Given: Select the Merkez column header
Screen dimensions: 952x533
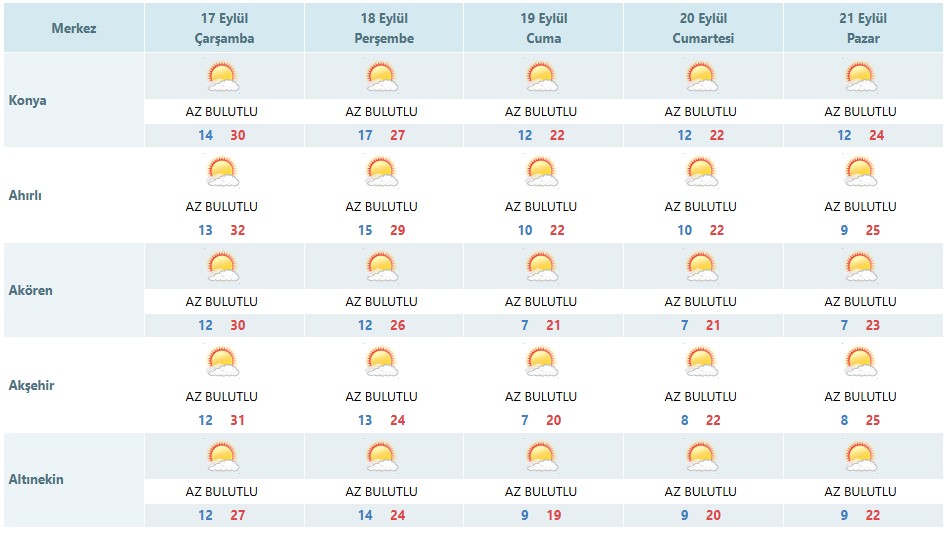Looking at the screenshot, I should [74, 28].
